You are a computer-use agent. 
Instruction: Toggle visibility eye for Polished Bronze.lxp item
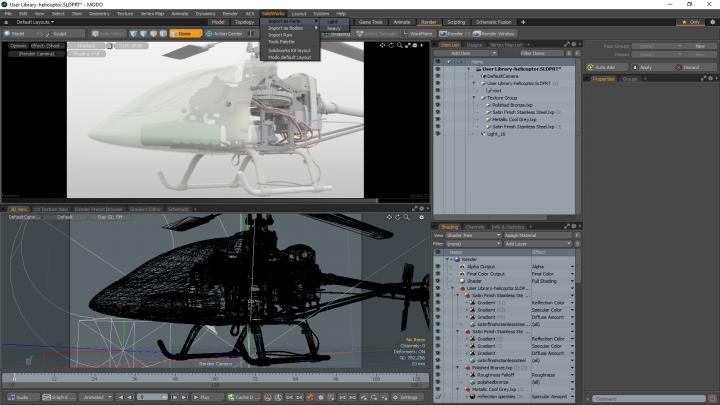(x=438, y=105)
